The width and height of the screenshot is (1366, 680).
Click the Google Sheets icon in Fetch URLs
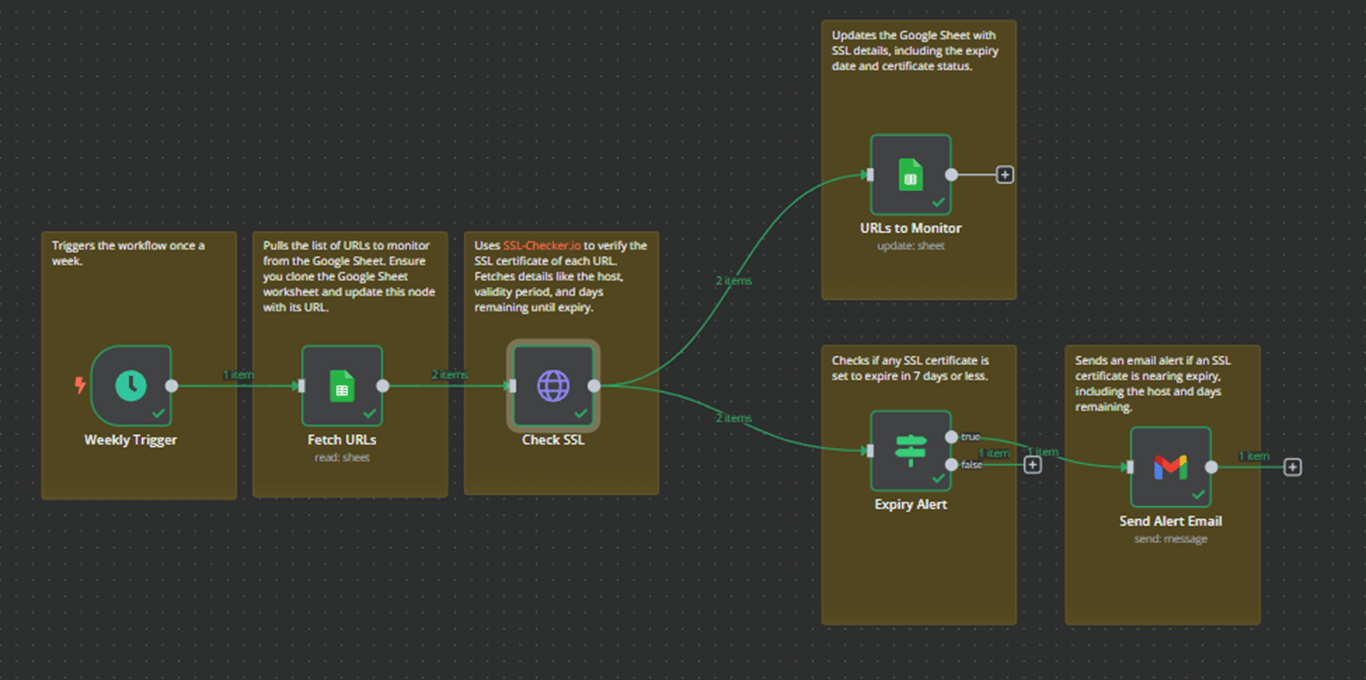point(342,386)
